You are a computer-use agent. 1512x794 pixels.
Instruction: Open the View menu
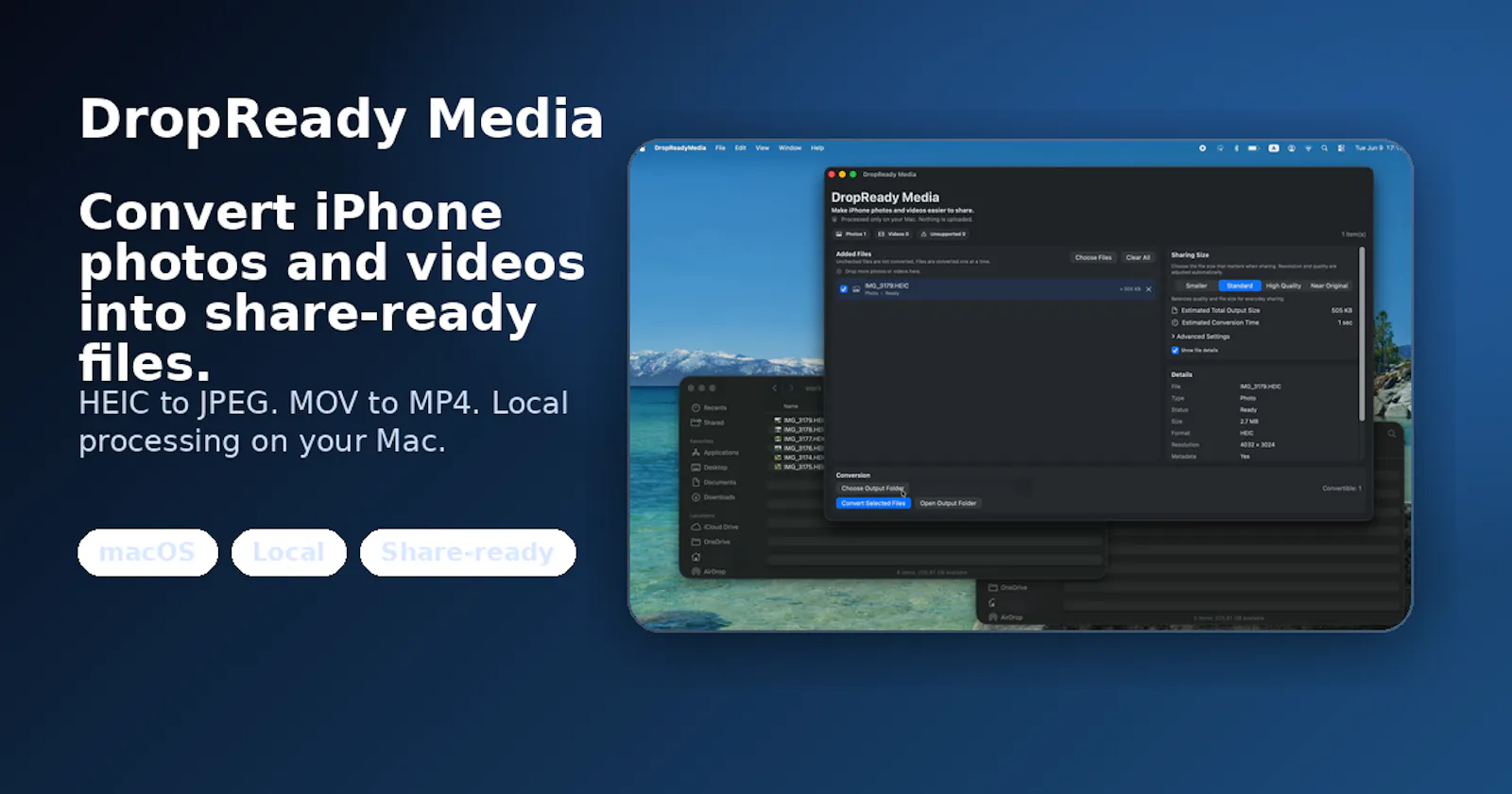[x=762, y=147]
